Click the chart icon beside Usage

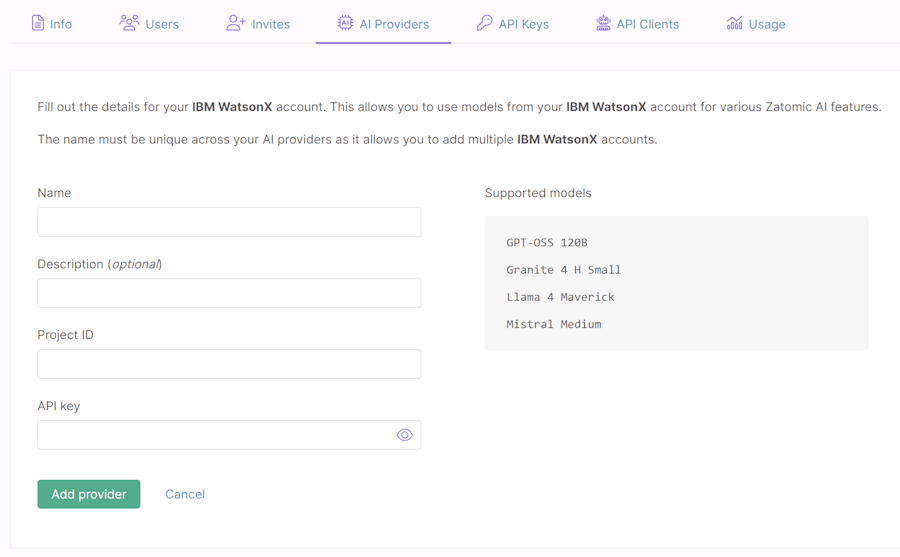(734, 23)
